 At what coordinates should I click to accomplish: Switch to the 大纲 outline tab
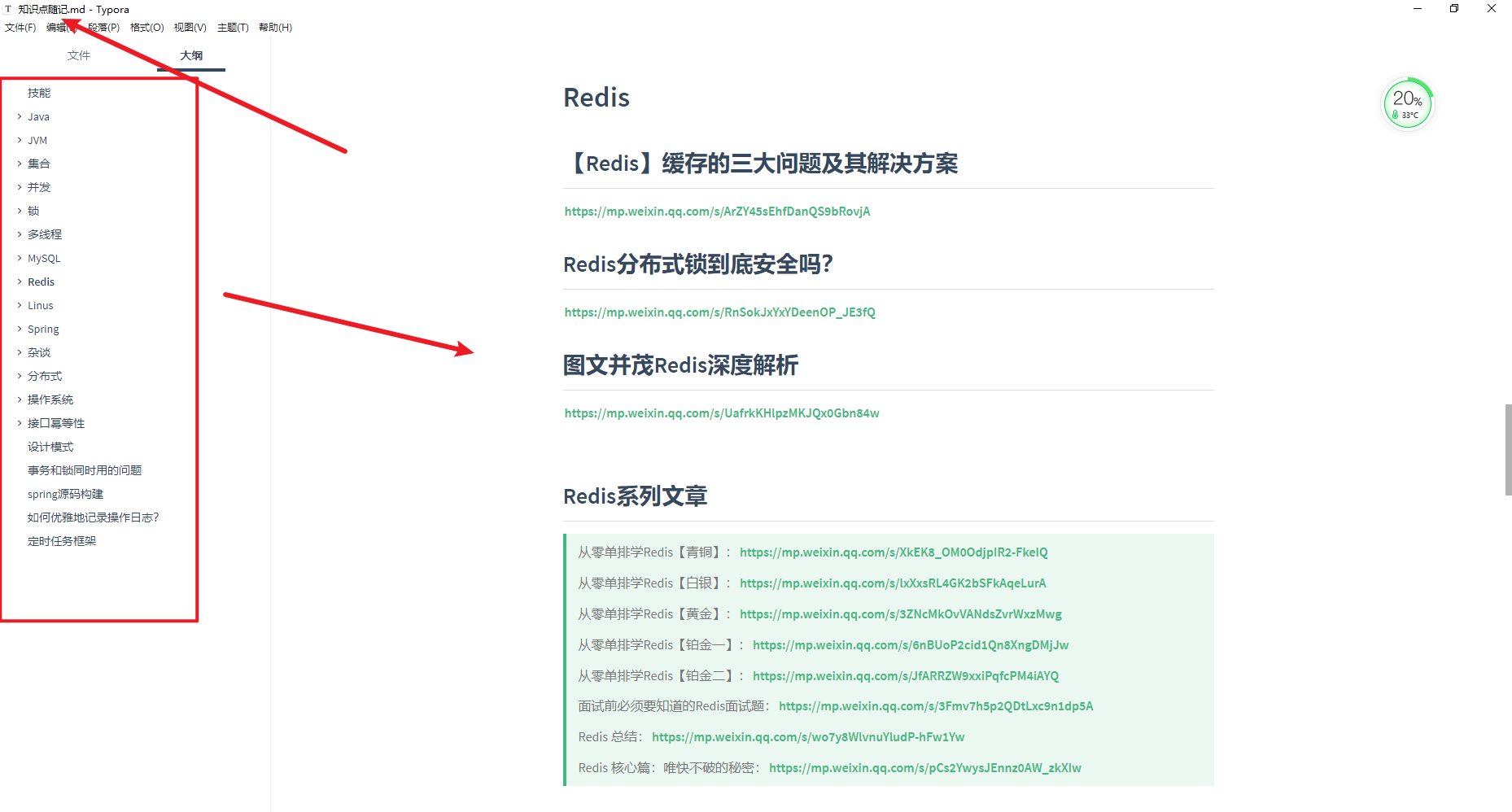point(191,55)
